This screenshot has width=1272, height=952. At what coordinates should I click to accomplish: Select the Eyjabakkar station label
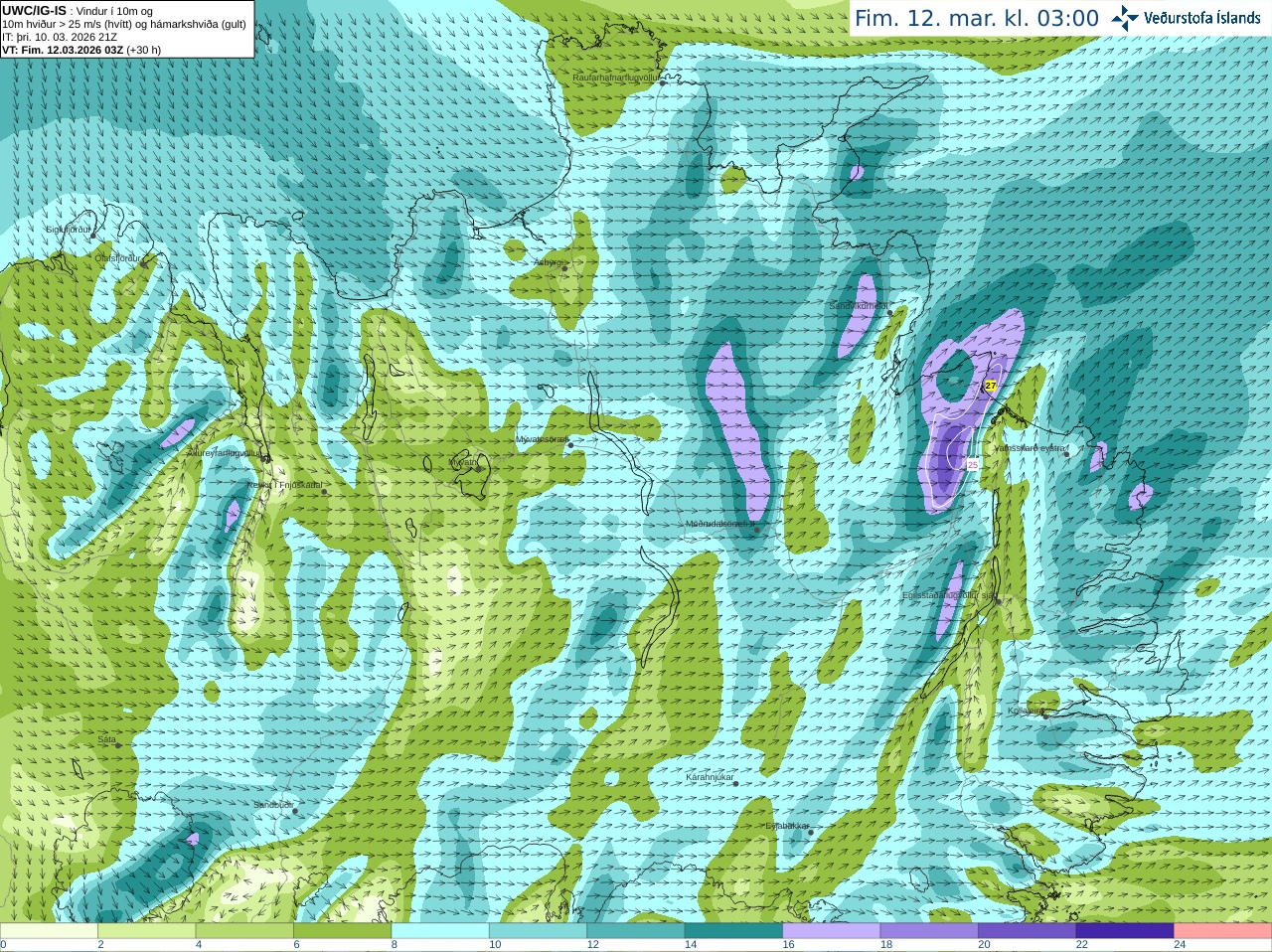pyautogui.click(x=787, y=826)
